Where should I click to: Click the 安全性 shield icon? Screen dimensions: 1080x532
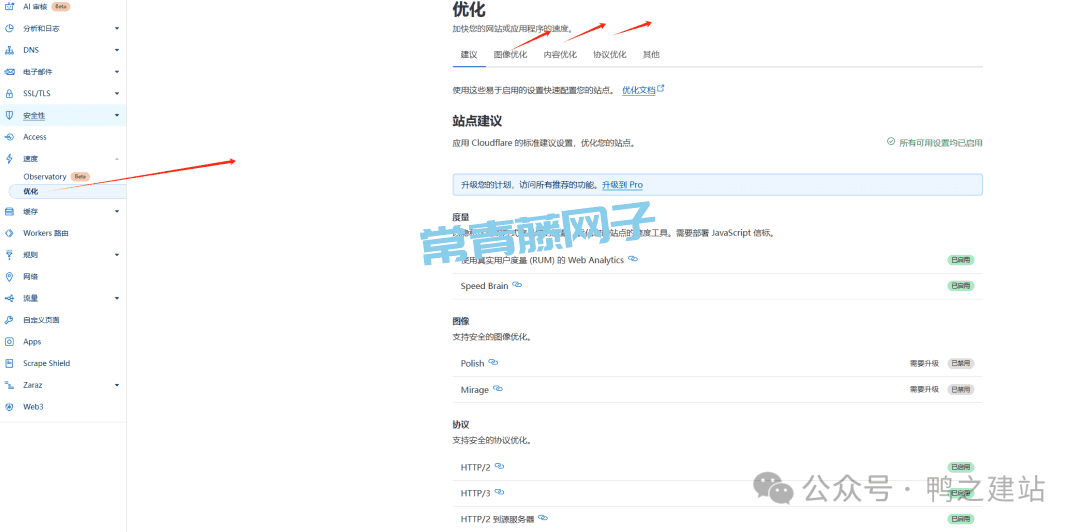click(9, 115)
